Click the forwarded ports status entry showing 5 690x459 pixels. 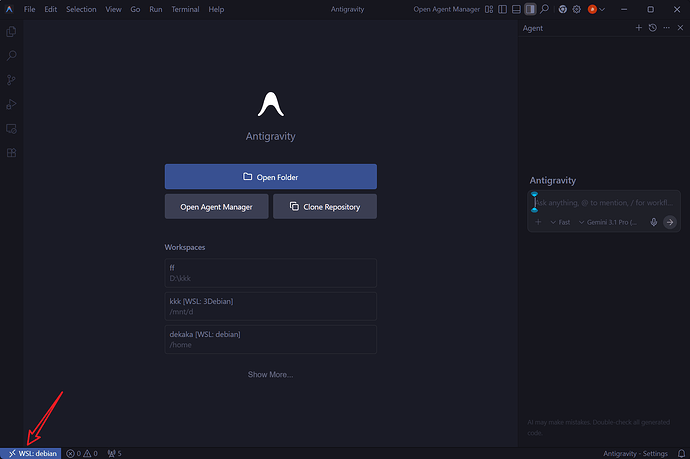click(x=114, y=453)
